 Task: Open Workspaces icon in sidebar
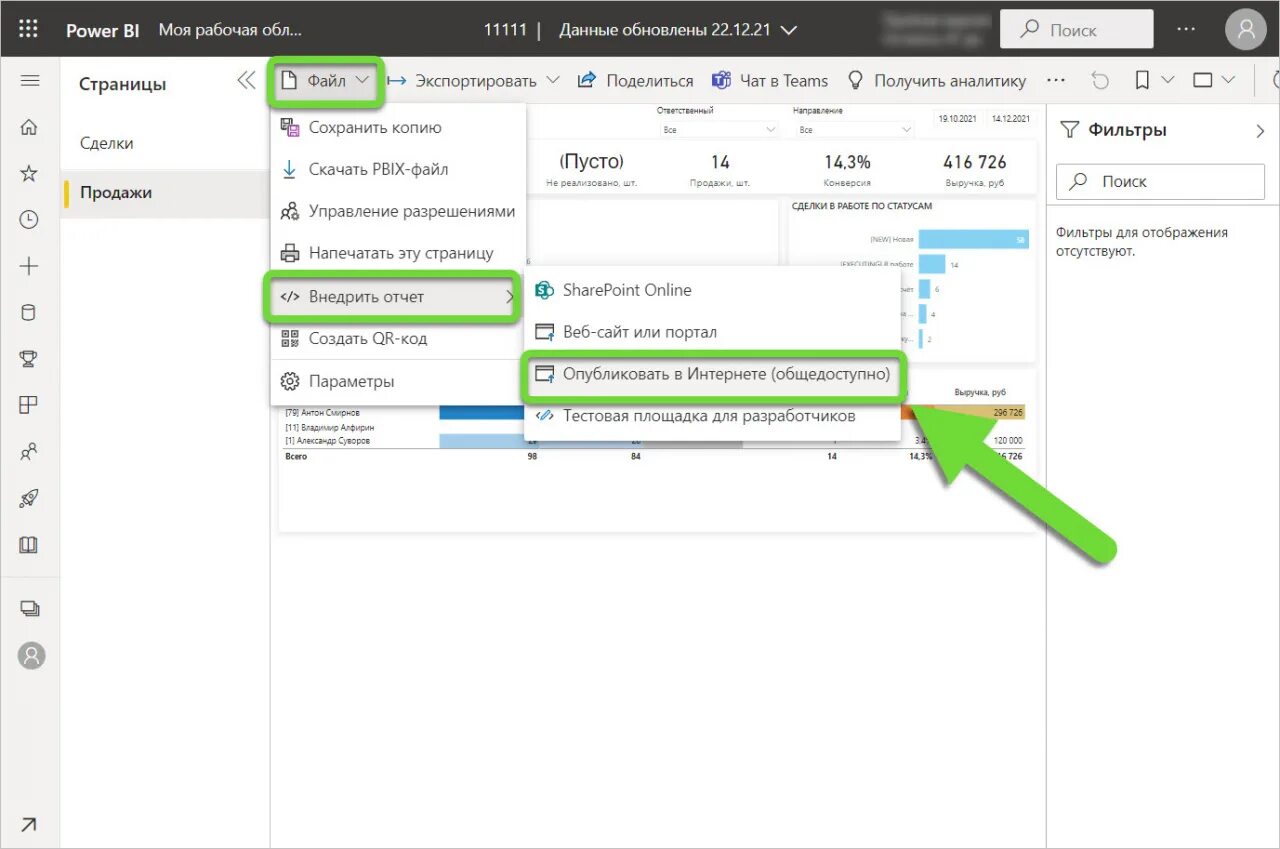coord(29,608)
